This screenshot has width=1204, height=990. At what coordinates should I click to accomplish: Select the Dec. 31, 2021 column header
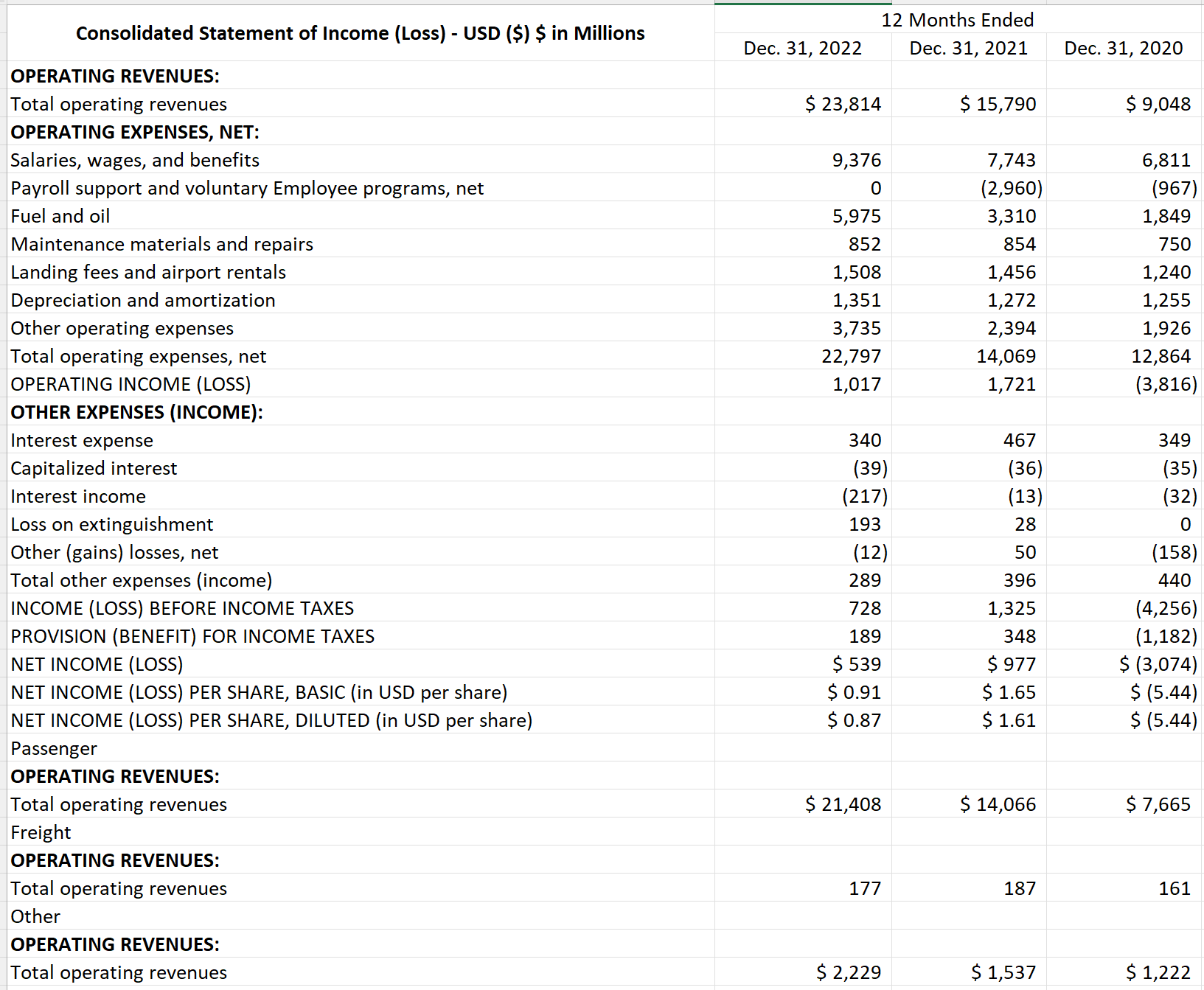[x=968, y=48]
